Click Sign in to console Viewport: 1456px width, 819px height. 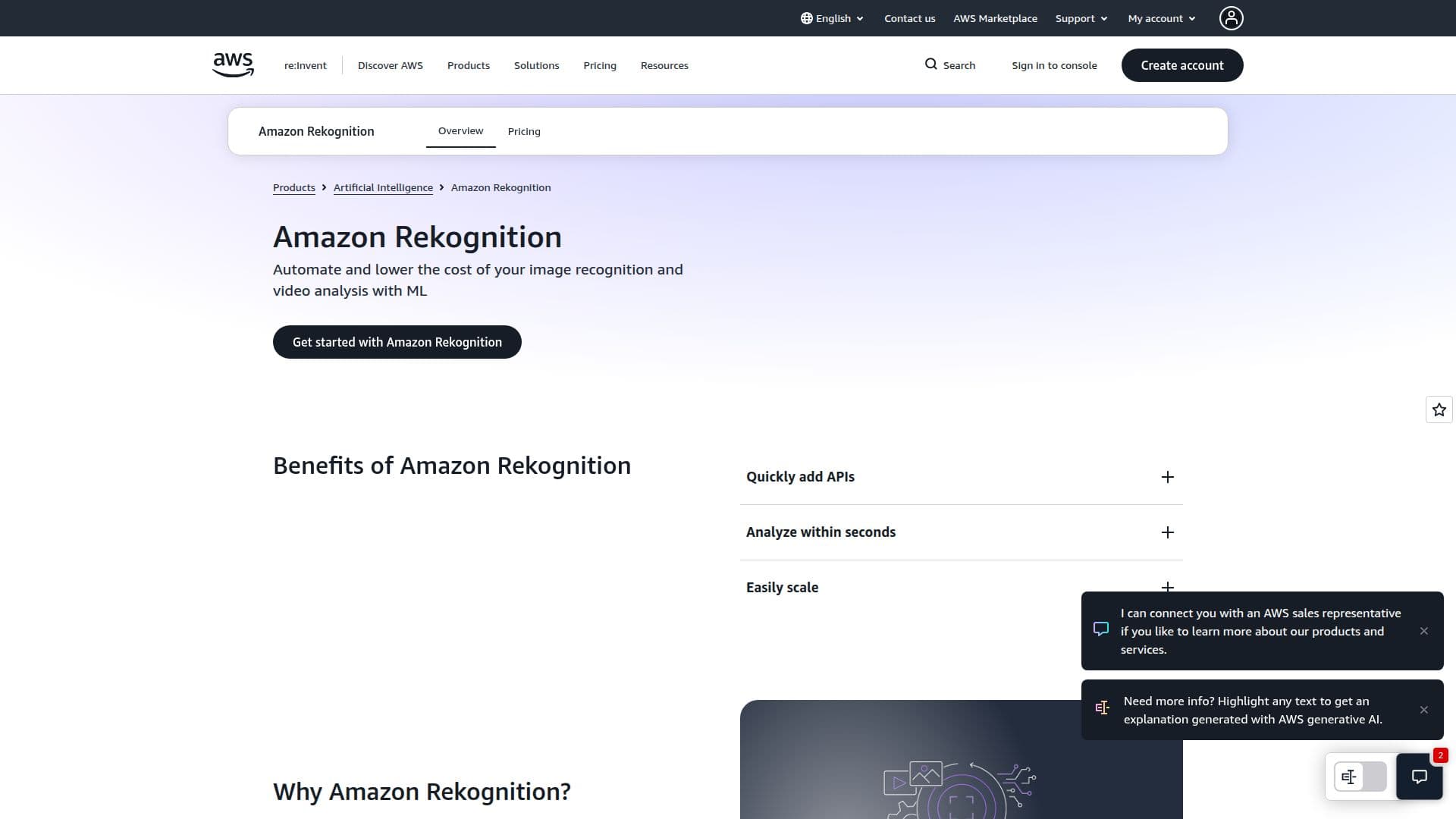[x=1054, y=65]
